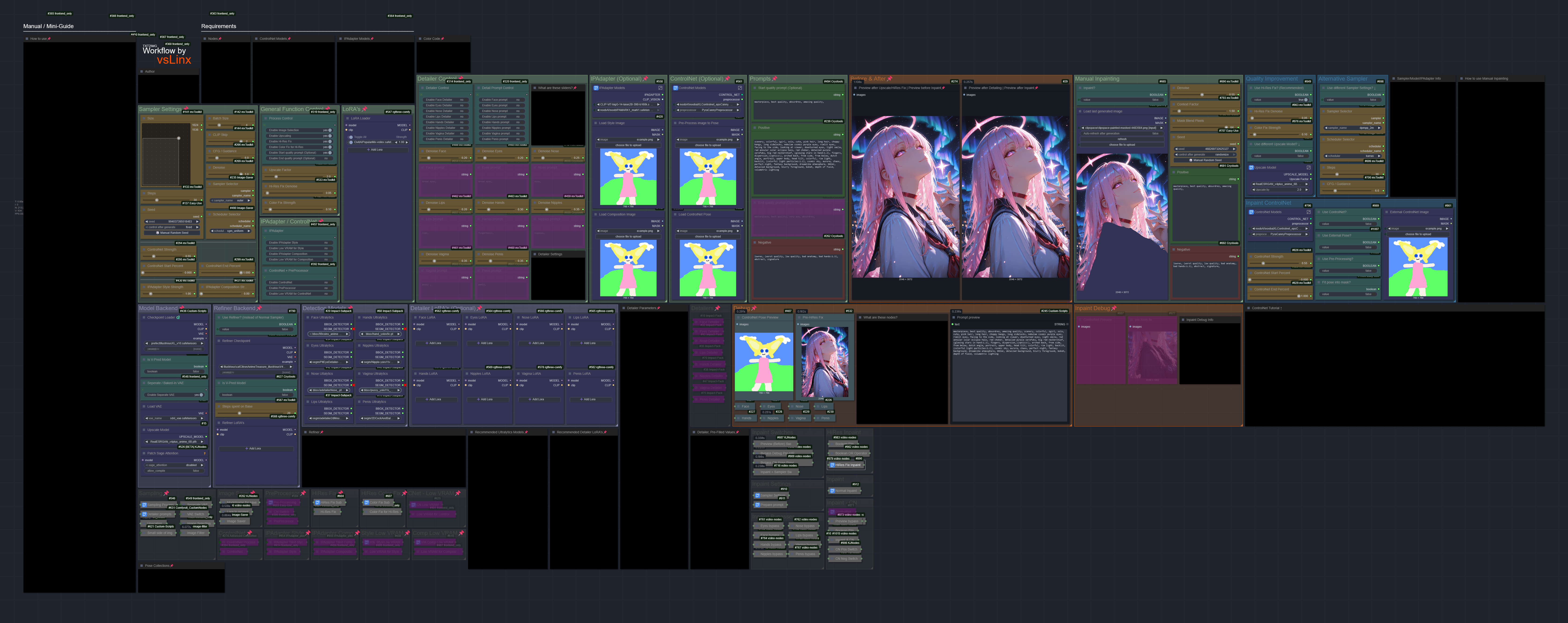1568x623 pixels.
Task: Click refresh icon beside Checkpoint Loader title
Action: [178, 317]
